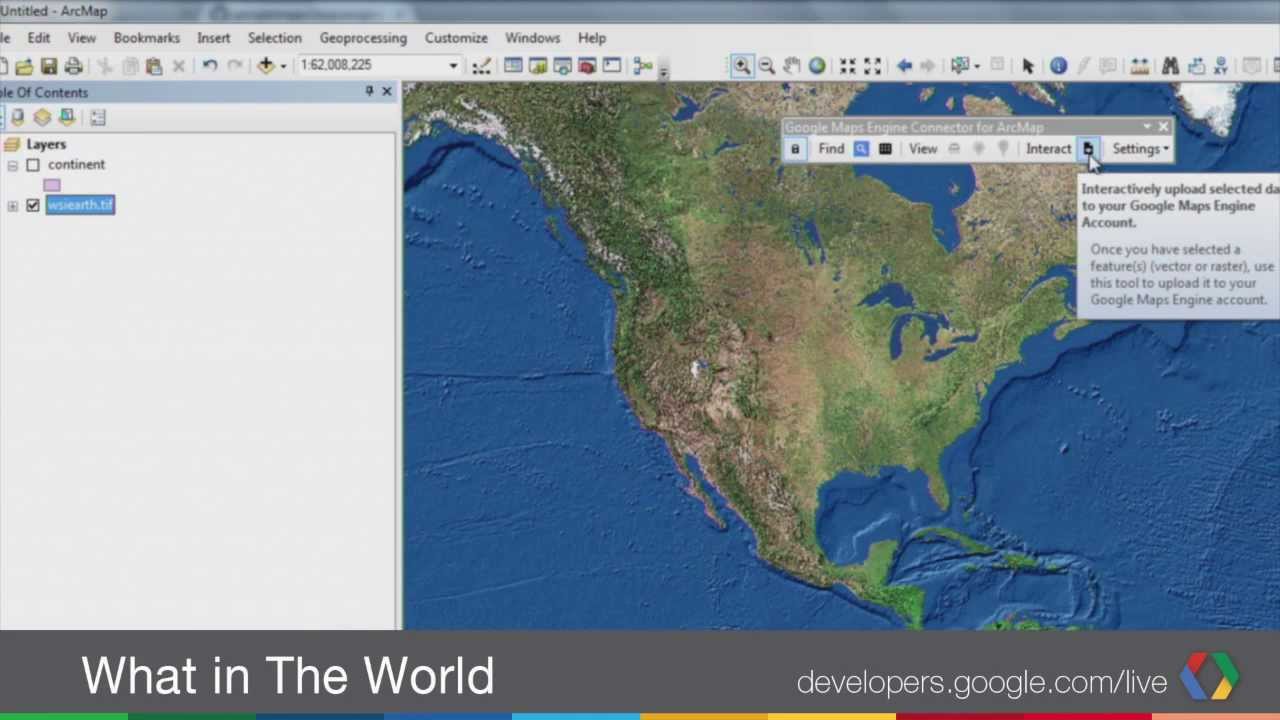Click the Fixed Zoom In icon
Screen dimensions: 1280x720
[848, 66]
